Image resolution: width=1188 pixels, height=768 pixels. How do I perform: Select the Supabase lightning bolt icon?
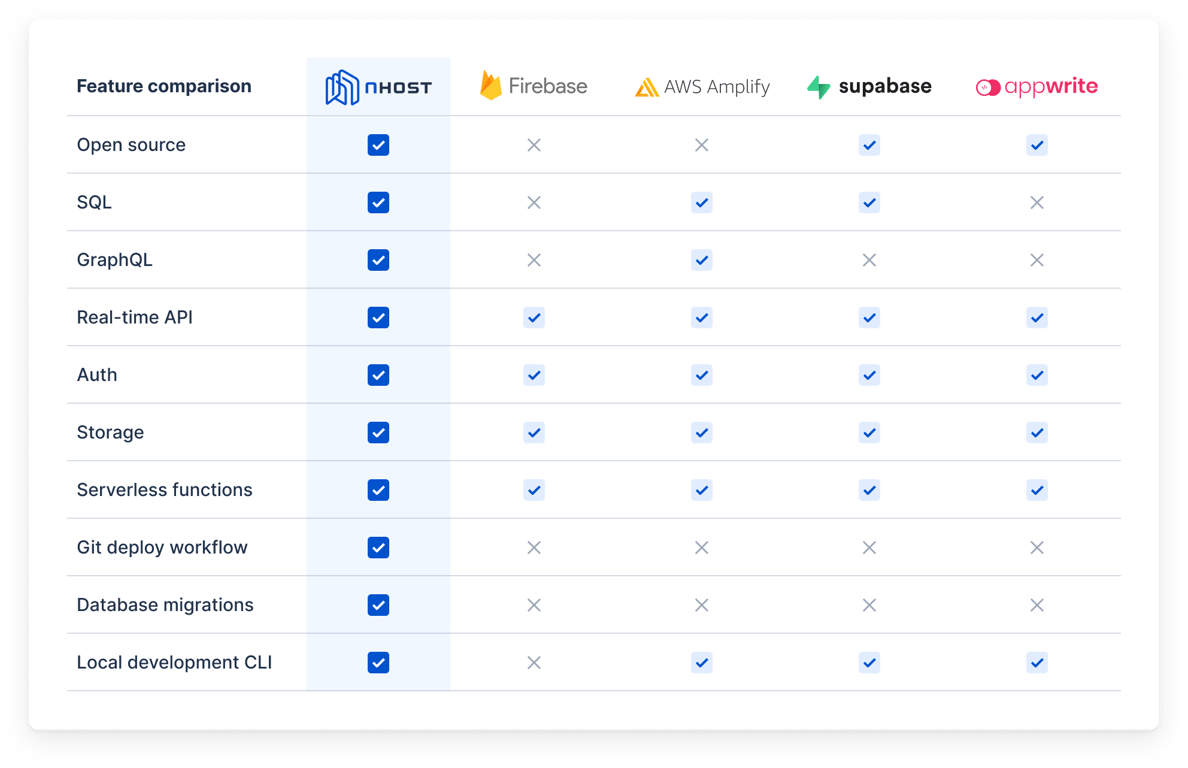pos(818,86)
